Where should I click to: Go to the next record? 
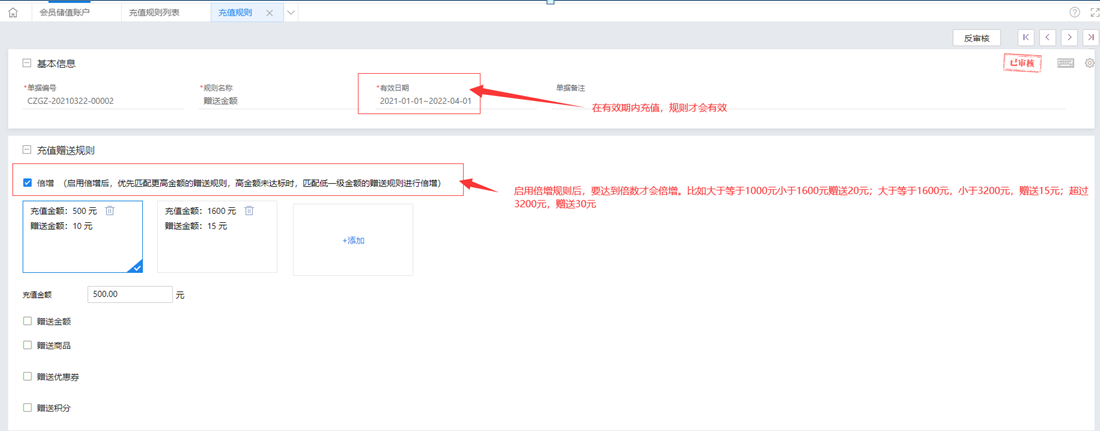tap(1069, 38)
